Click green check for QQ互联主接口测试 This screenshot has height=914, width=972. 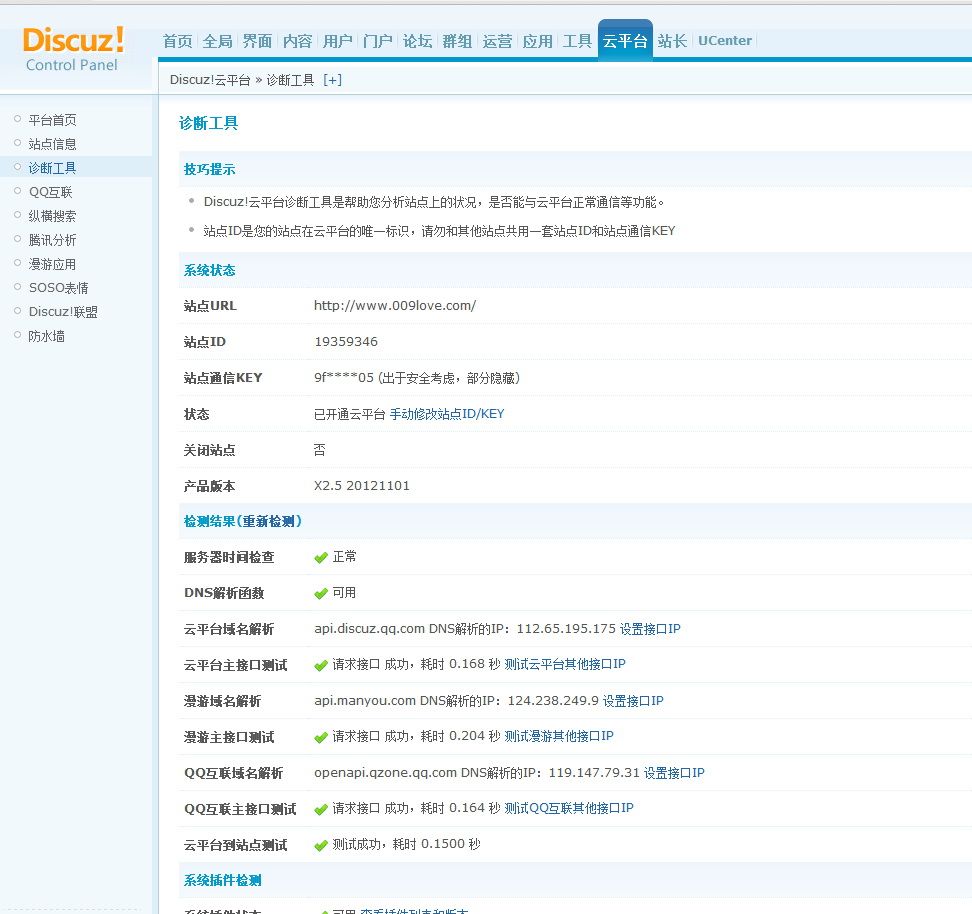click(x=320, y=809)
